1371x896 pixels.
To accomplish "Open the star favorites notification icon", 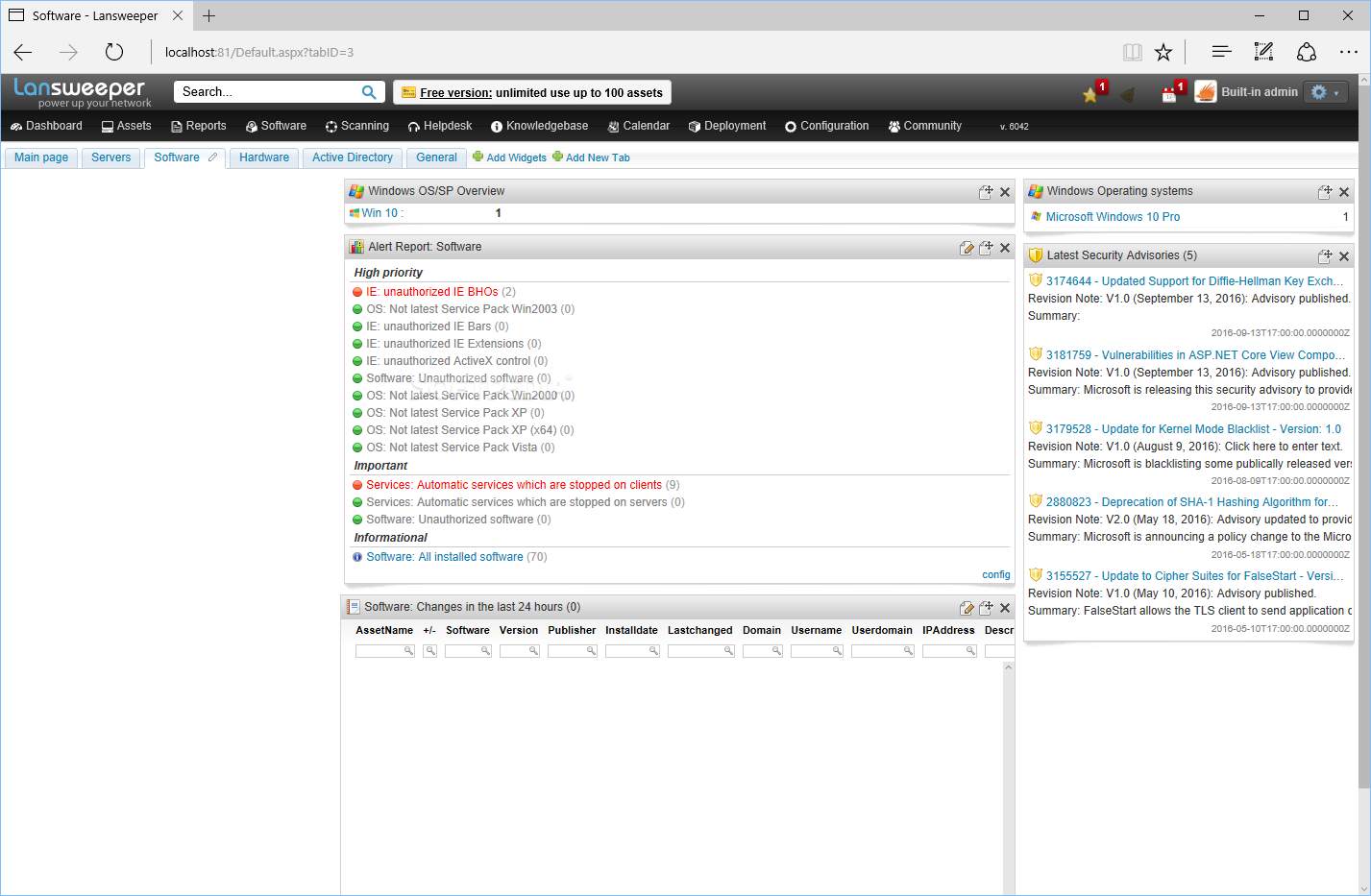I will 1090,94.
